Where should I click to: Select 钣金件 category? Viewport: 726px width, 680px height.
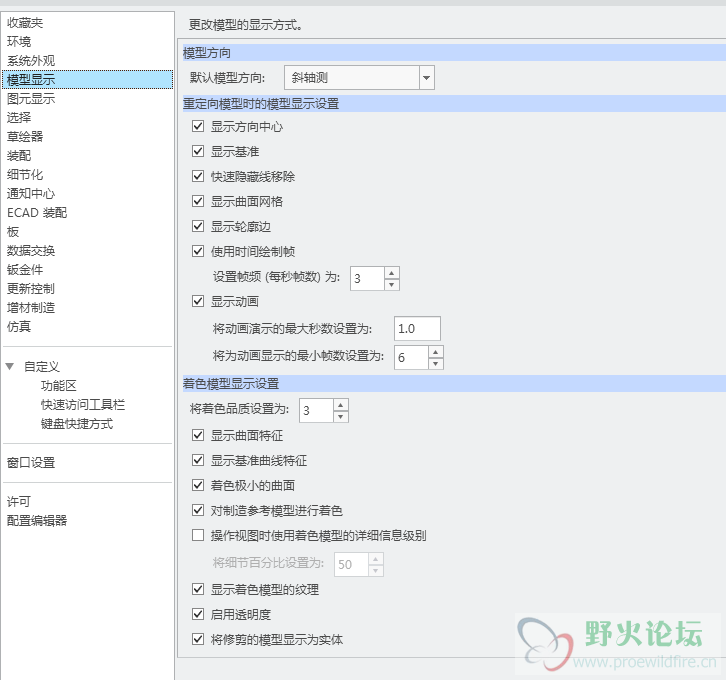click(x=88, y=269)
